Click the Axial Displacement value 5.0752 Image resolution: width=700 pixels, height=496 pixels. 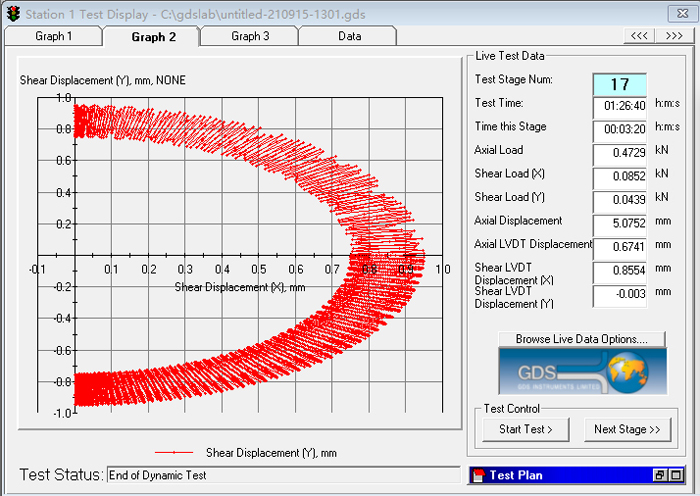click(620, 224)
